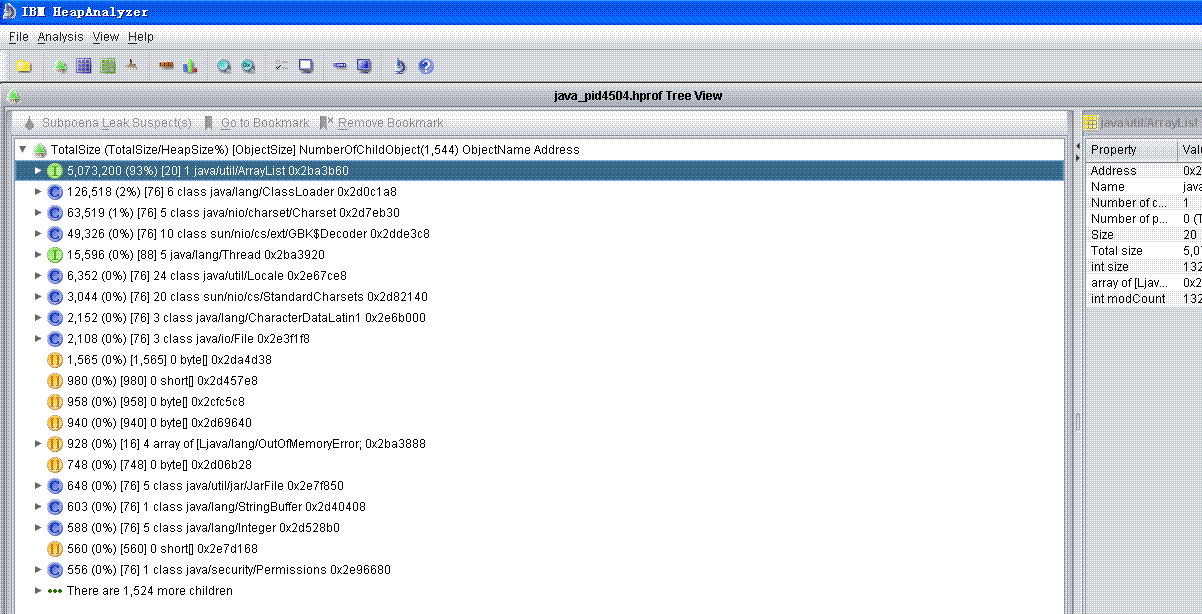1202x614 pixels.
Task: Click the green grid table icon
Action: tap(107, 66)
